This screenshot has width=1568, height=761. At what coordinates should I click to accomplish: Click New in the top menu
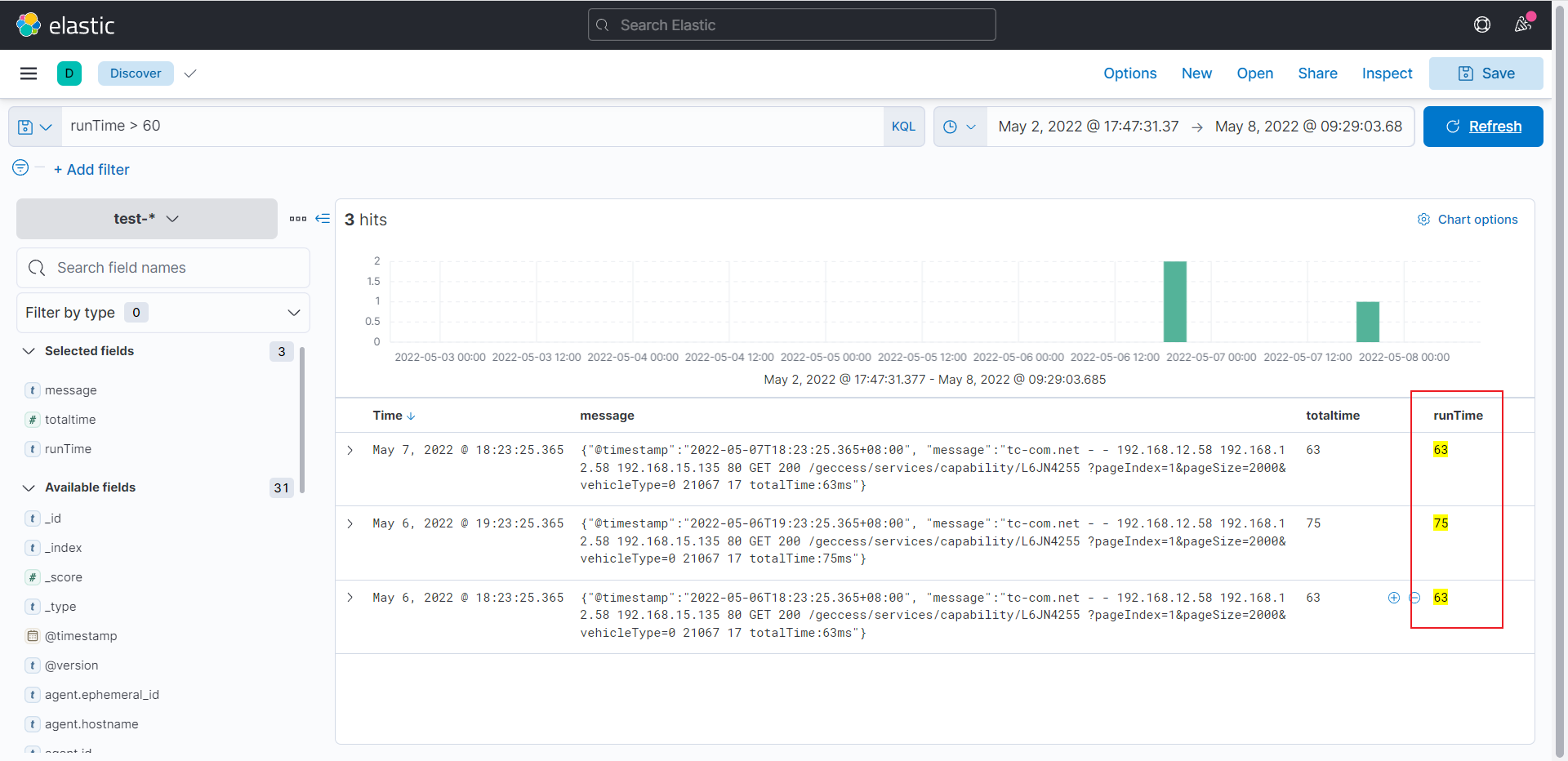point(1196,73)
